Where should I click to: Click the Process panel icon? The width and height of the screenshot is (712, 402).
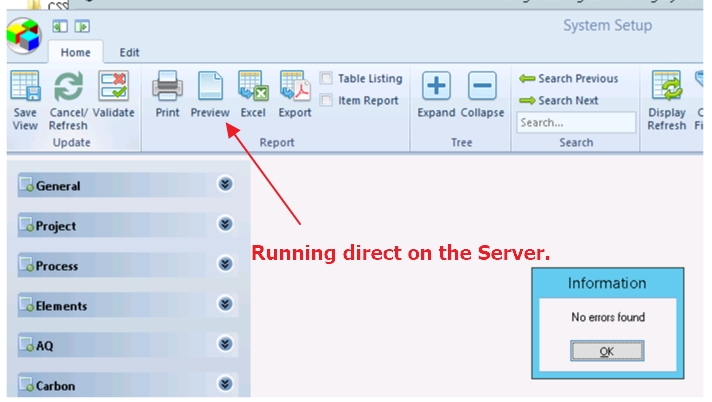tap(27, 264)
